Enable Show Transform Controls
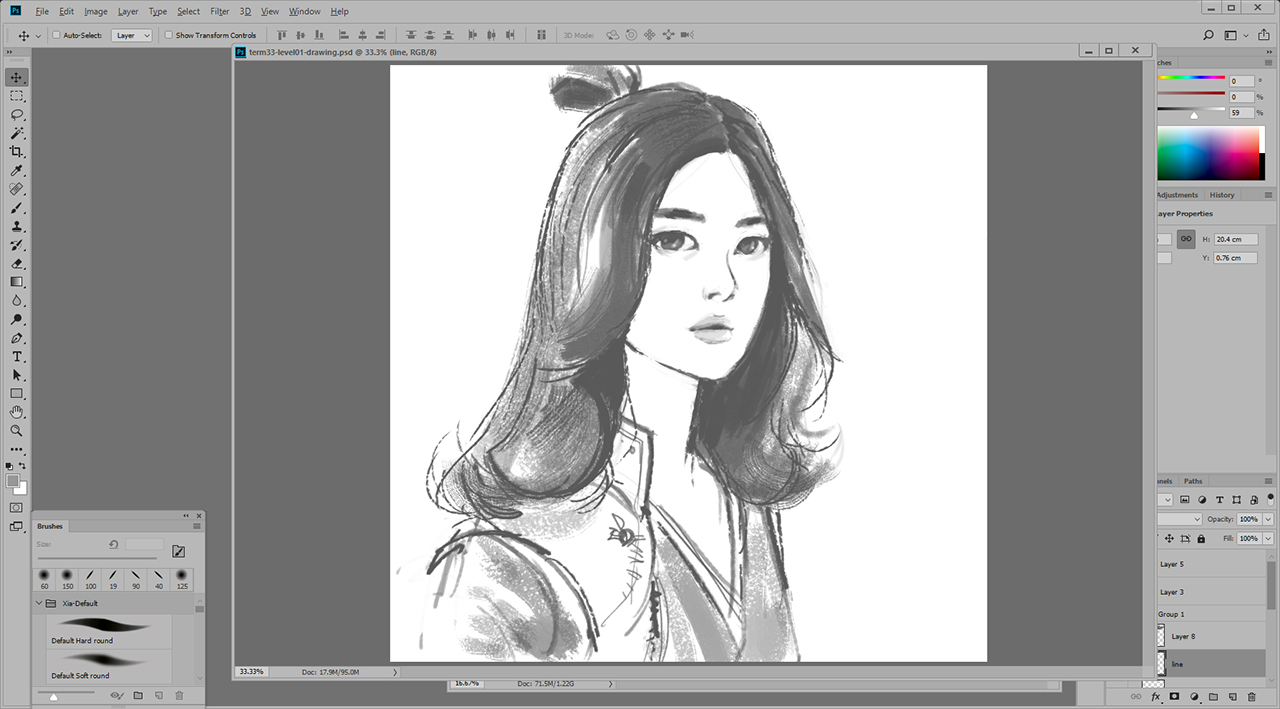Viewport: 1280px width, 709px height. tap(169, 34)
